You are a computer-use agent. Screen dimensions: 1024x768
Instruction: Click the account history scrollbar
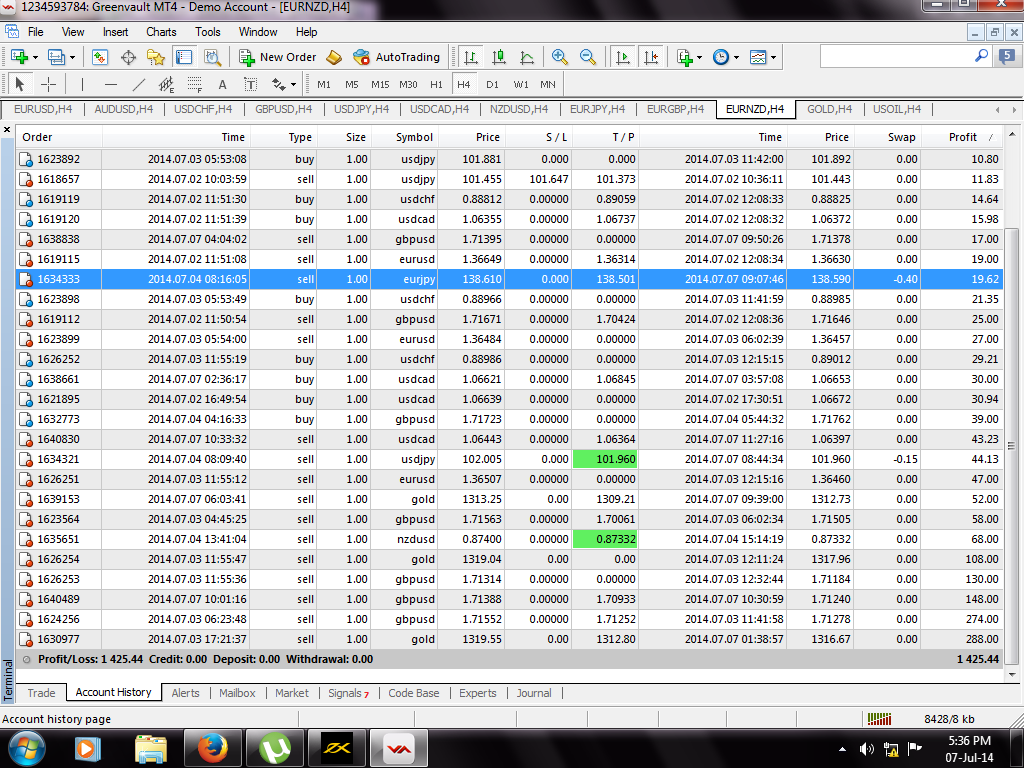click(x=1011, y=446)
